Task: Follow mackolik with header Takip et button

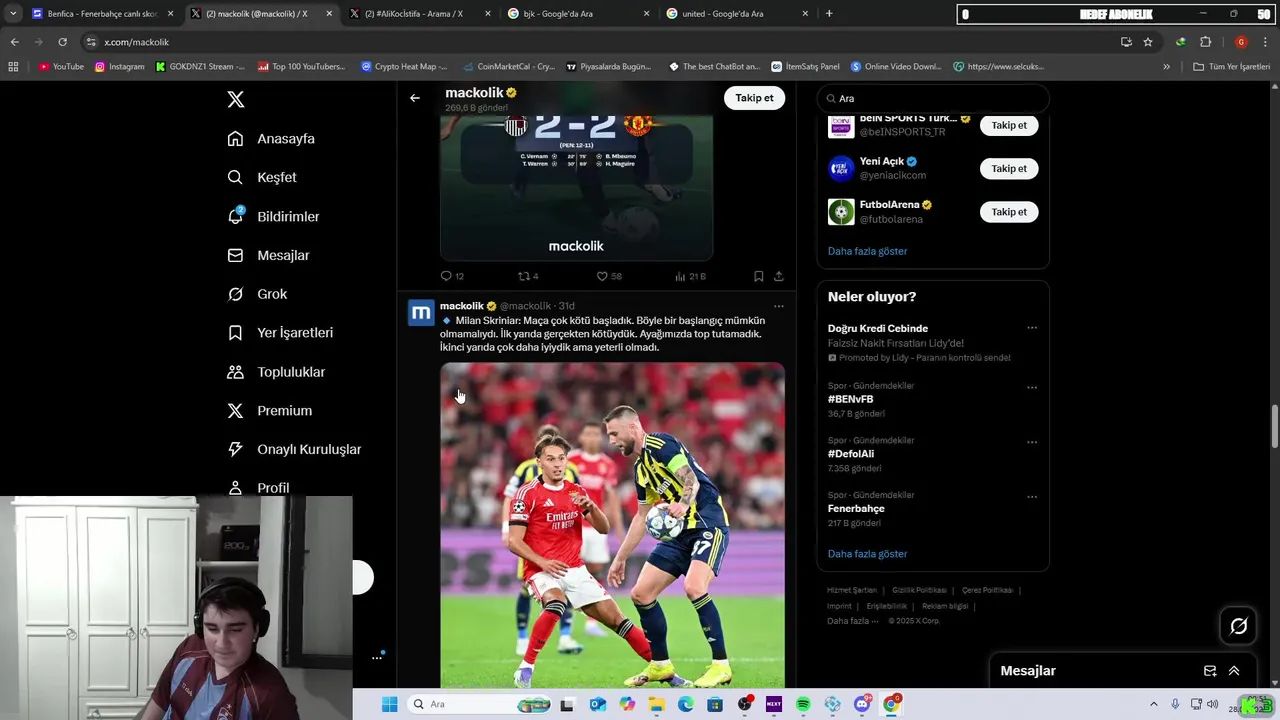Action: click(754, 98)
